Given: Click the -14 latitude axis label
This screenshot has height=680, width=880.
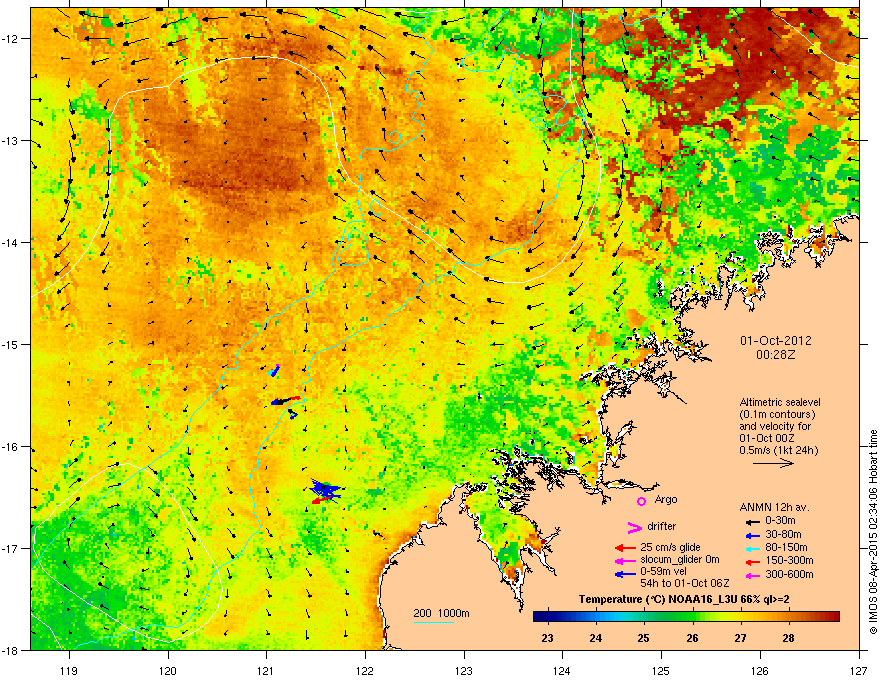Looking at the screenshot, I should [x=10, y=242].
